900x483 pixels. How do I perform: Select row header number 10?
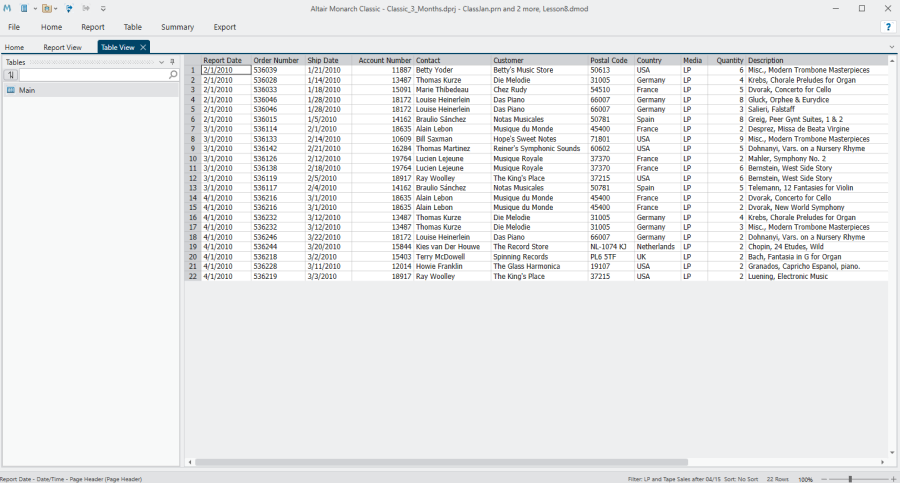tap(193, 159)
